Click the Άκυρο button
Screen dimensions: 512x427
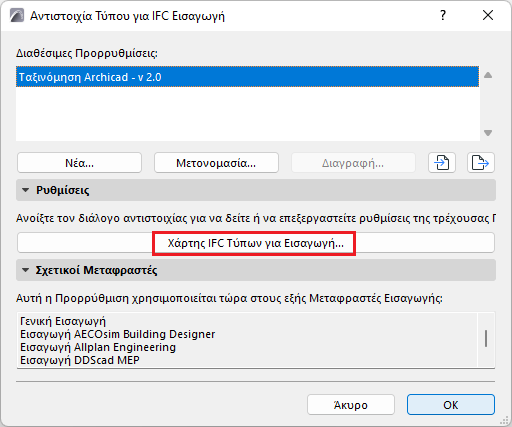click(x=351, y=405)
